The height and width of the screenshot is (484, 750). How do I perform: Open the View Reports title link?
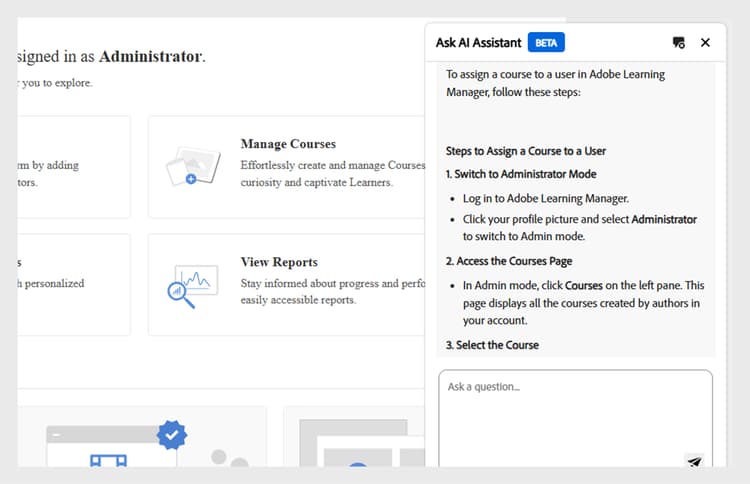pyautogui.click(x=279, y=262)
